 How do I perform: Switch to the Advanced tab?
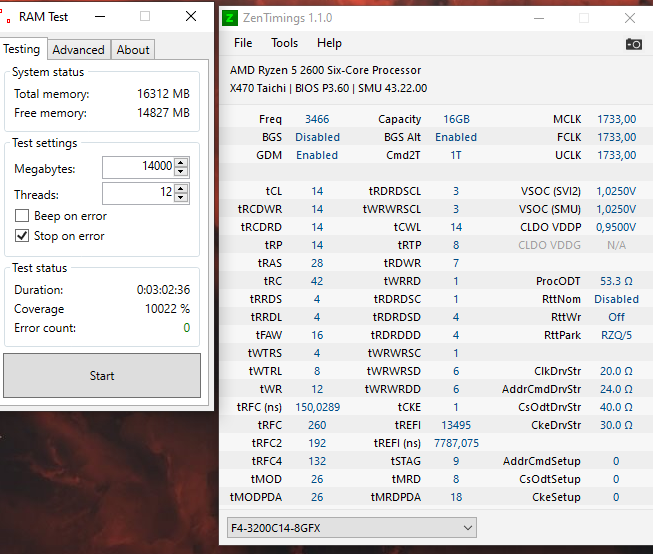(x=78, y=50)
